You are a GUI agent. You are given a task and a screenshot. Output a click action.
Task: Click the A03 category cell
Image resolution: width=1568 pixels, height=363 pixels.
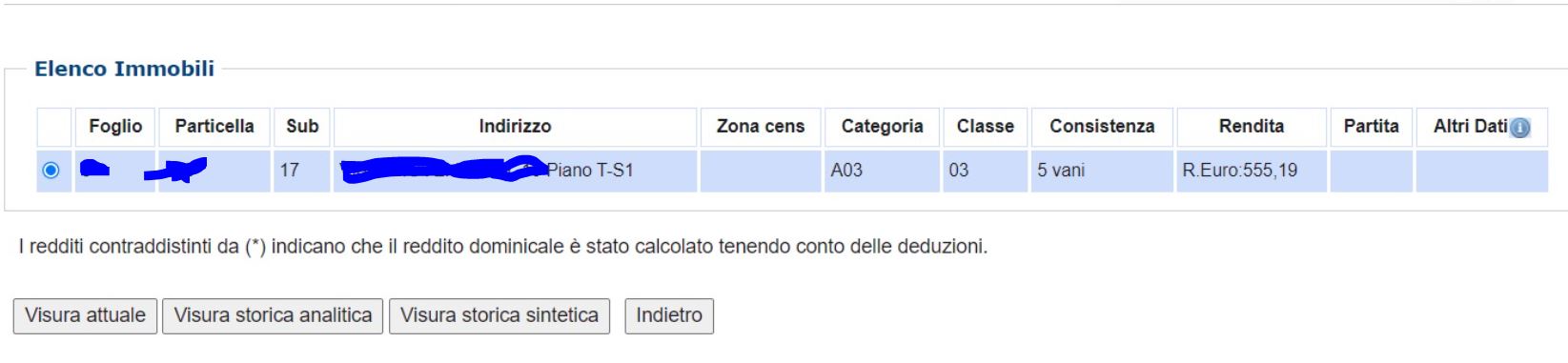882,171
